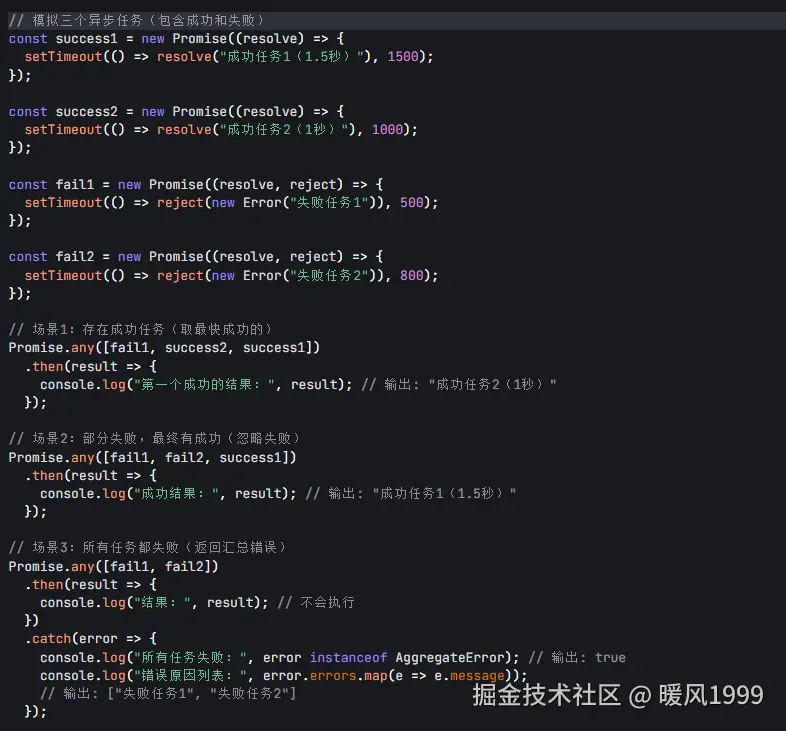Click the '.catch(error => {' line
This screenshot has height=731, width=786.
(x=91, y=638)
